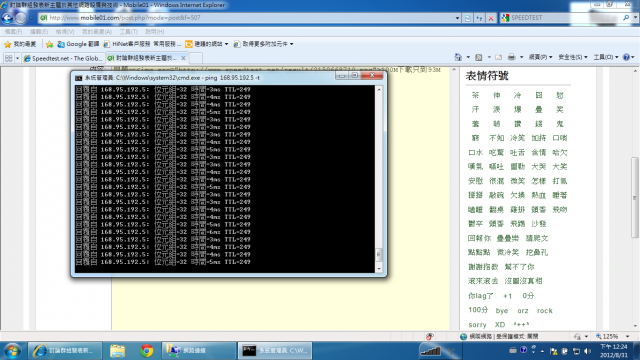Insert the 冷笑 emoticon
Image resolution: width=640 pixels, height=360 pixels.
click(x=518, y=138)
